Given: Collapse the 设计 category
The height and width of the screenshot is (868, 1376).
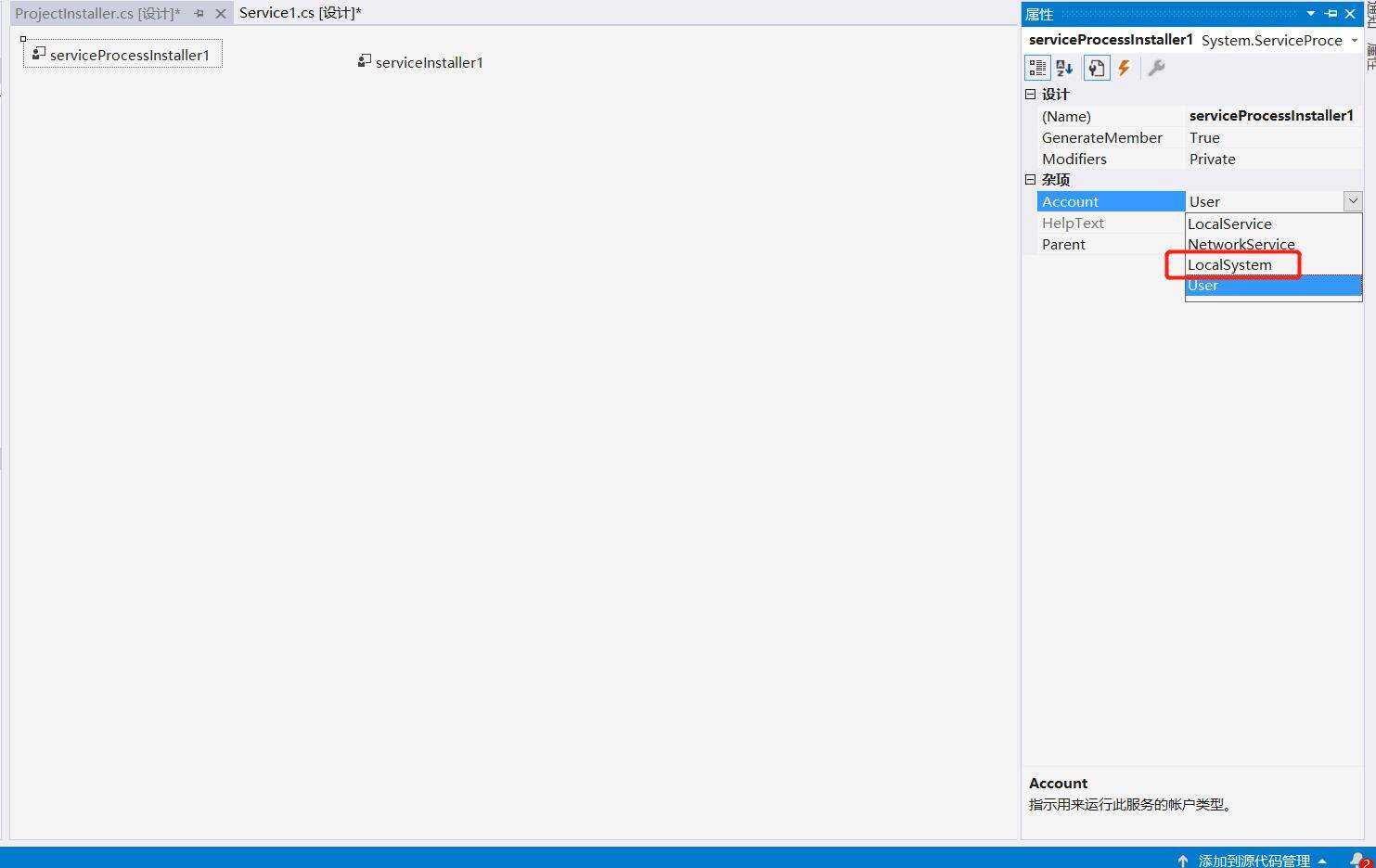Looking at the screenshot, I should coord(1030,94).
